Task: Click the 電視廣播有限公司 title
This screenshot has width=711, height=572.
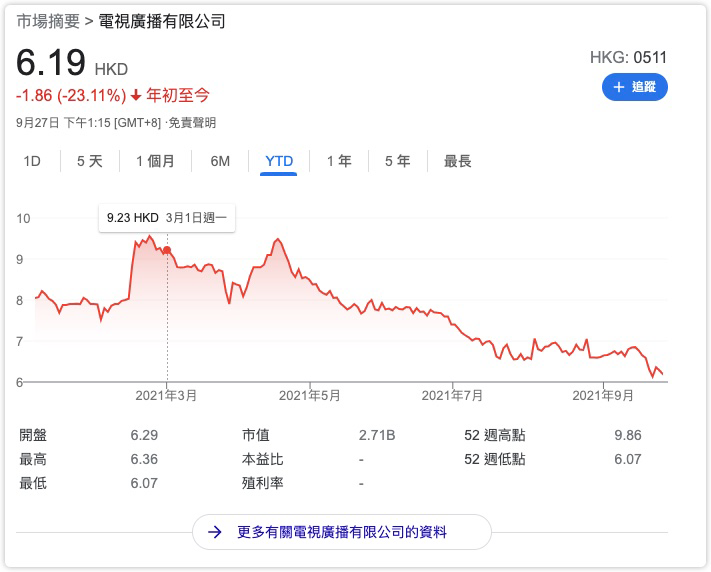Action: [162, 21]
